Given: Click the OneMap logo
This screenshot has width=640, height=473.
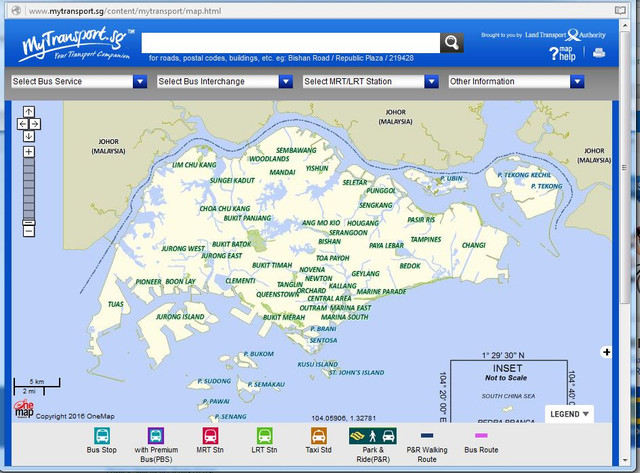Looking at the screenshot, I should point(24,410).
